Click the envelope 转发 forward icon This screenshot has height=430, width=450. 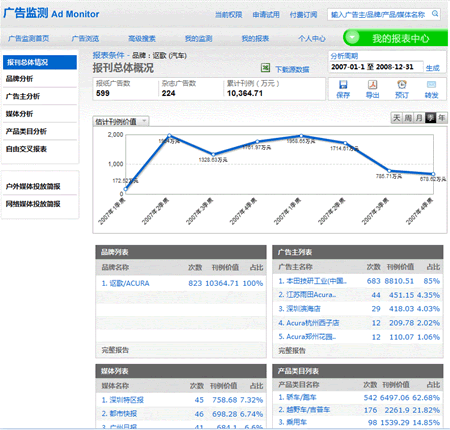coord(431,85)
